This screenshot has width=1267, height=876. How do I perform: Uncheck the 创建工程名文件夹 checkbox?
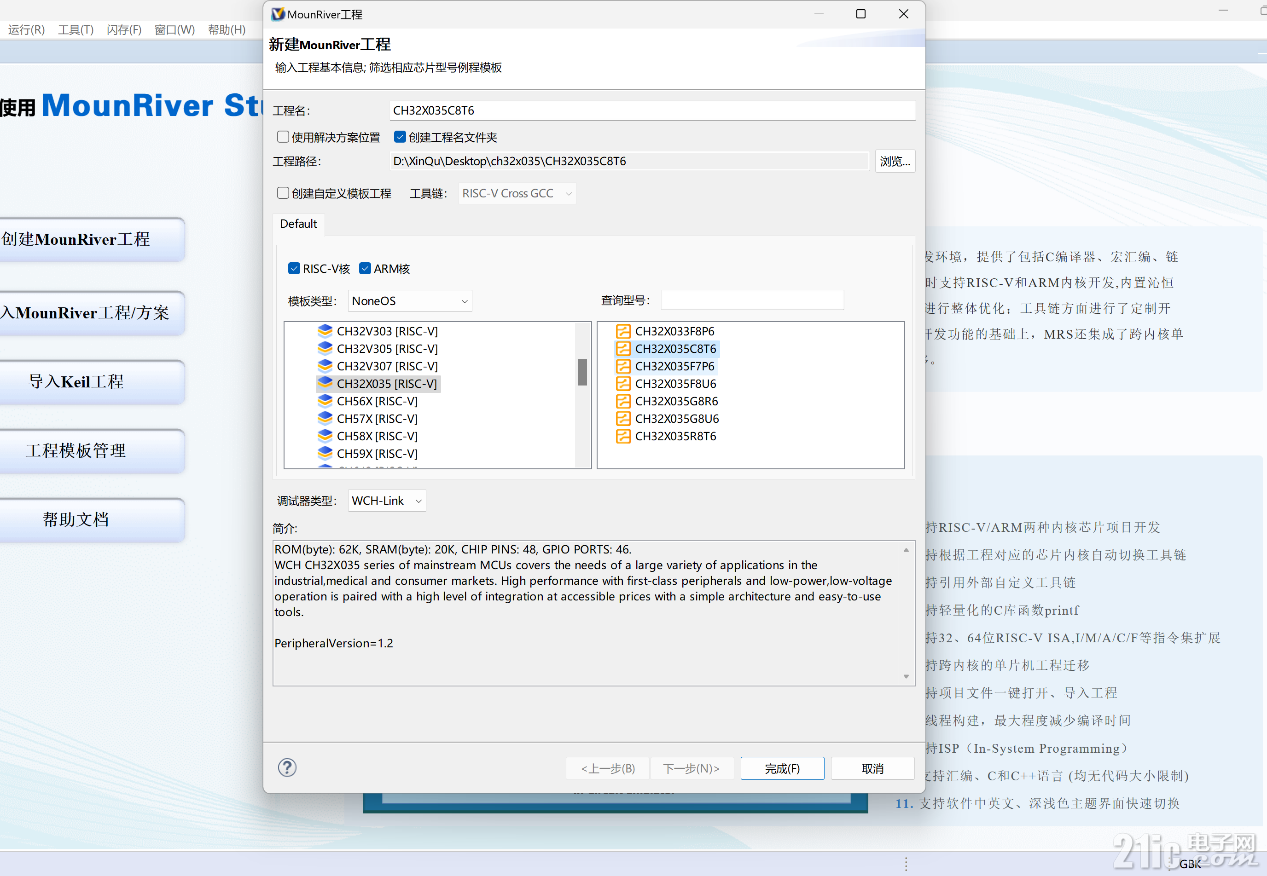point(400,137)
